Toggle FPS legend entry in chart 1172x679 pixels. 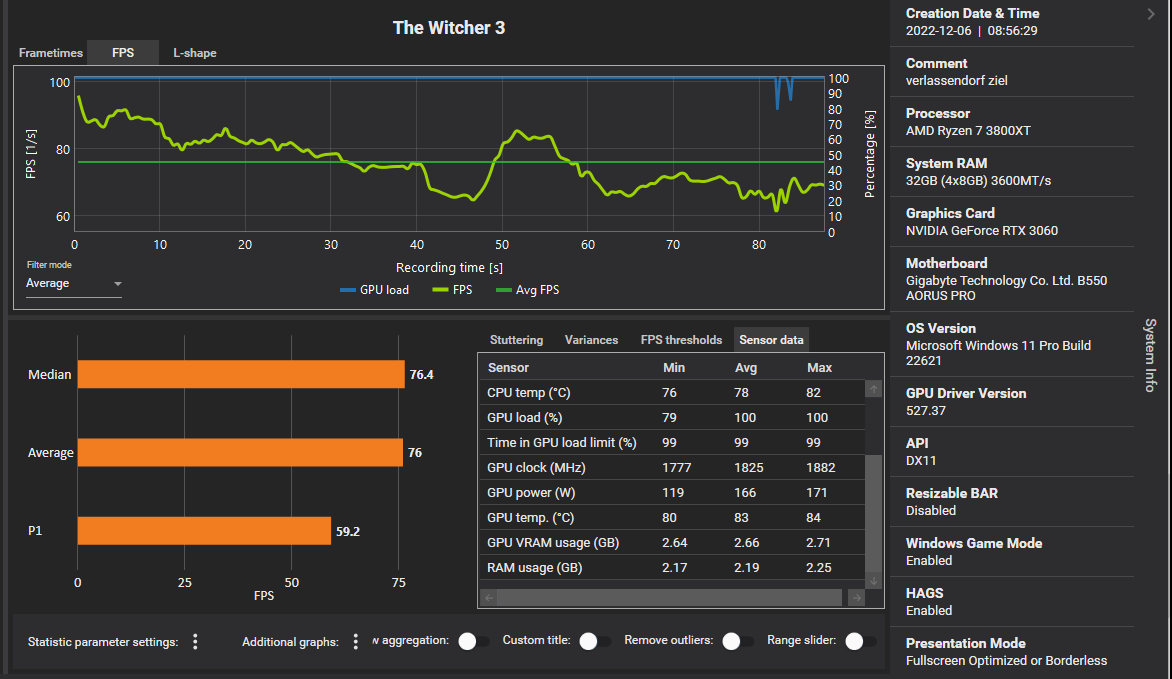(x=452, y=290)
